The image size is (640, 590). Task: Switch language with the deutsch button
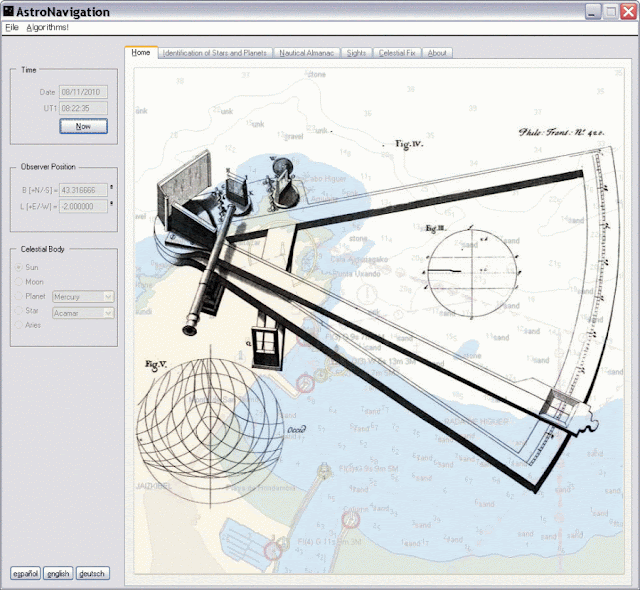pos(92,574)
